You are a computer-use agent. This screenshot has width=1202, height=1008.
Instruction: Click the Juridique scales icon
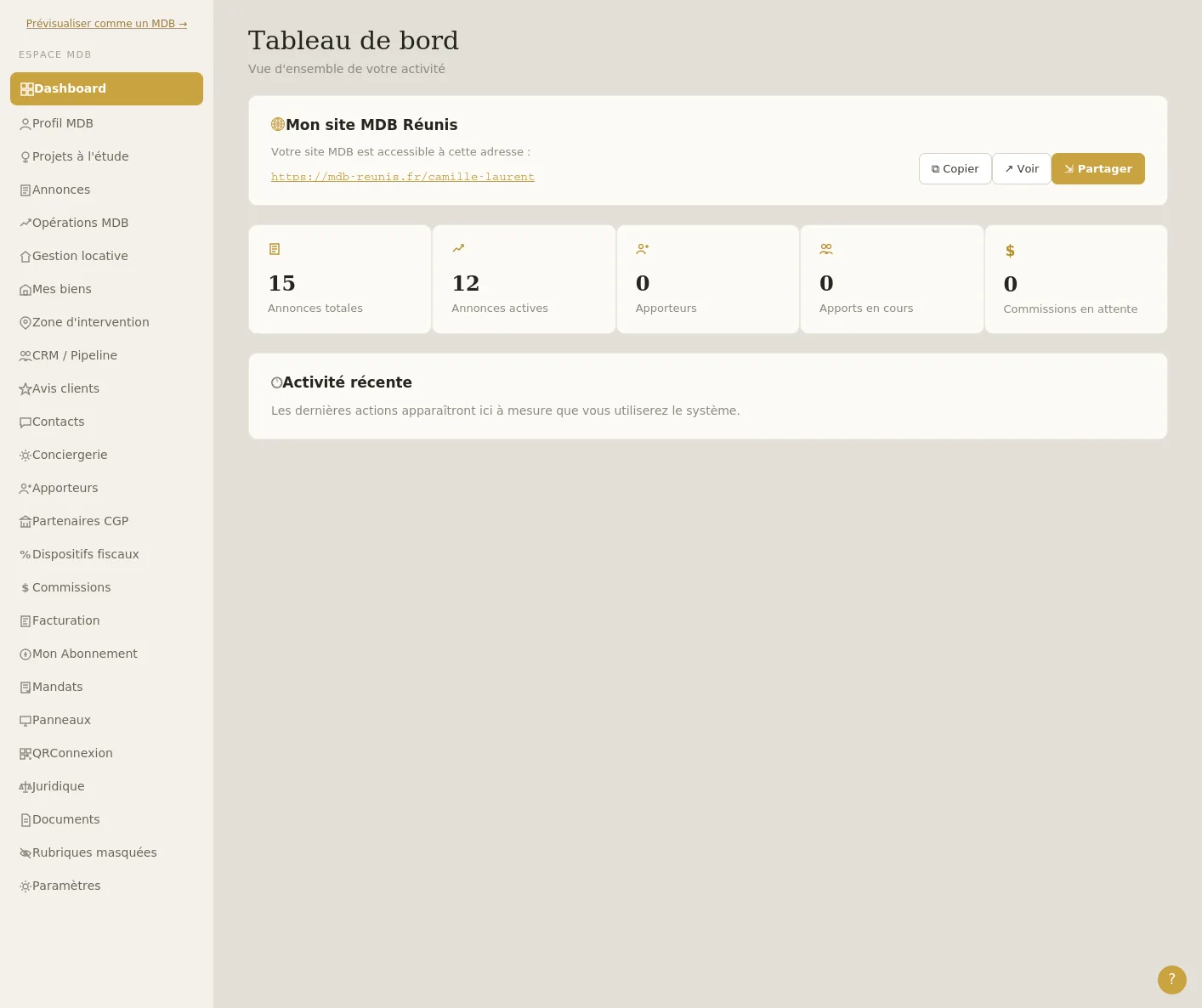[26, 787]
